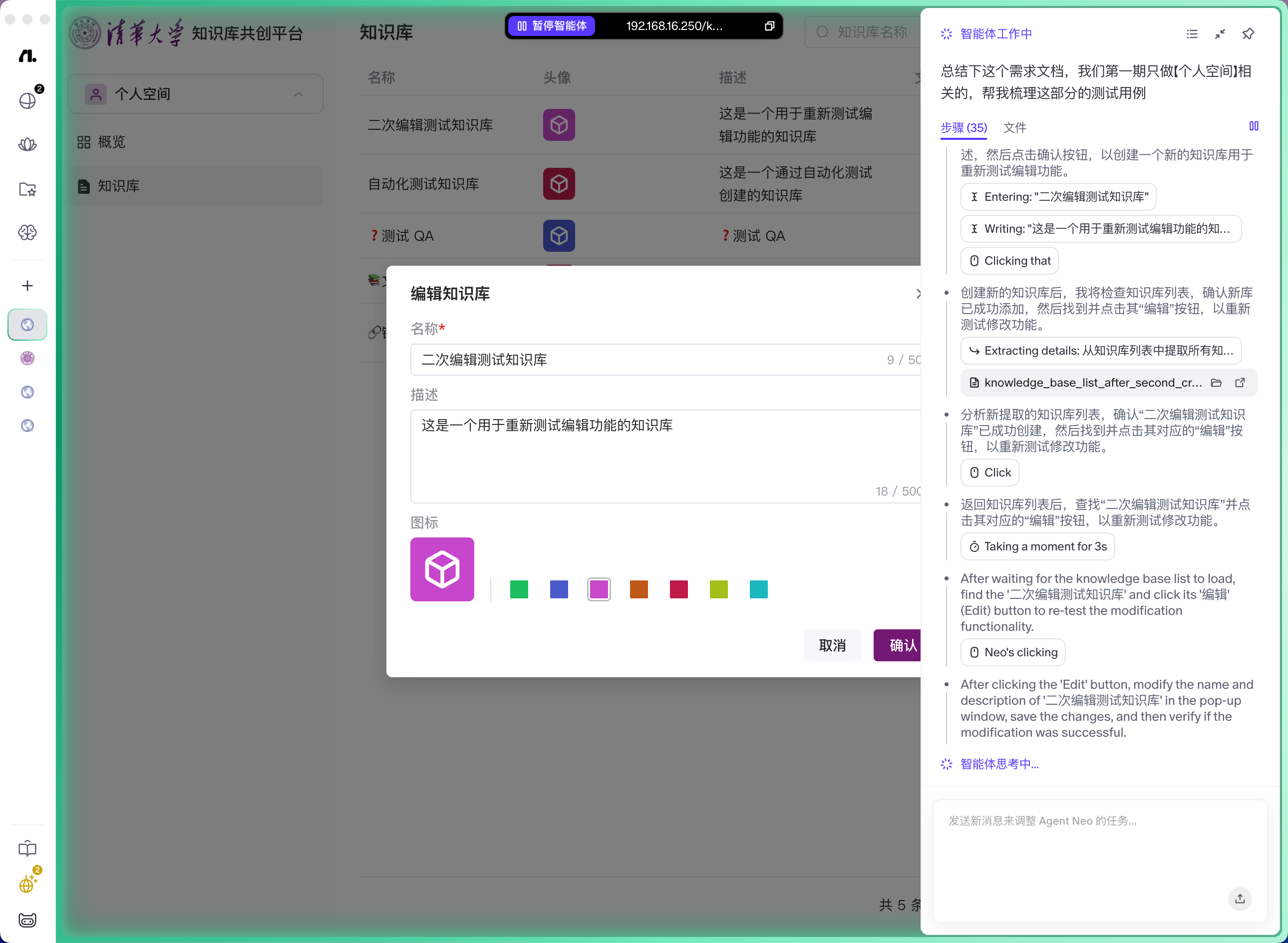The image size is (1288, 943).
Task: Open the brain icon in left sidebar
Action: click(27, 232)
